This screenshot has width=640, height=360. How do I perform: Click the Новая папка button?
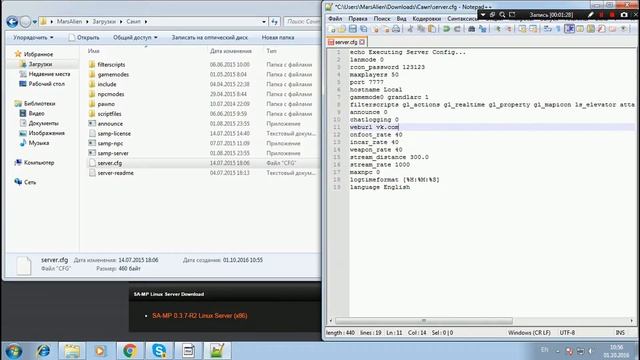pos(278,38)
